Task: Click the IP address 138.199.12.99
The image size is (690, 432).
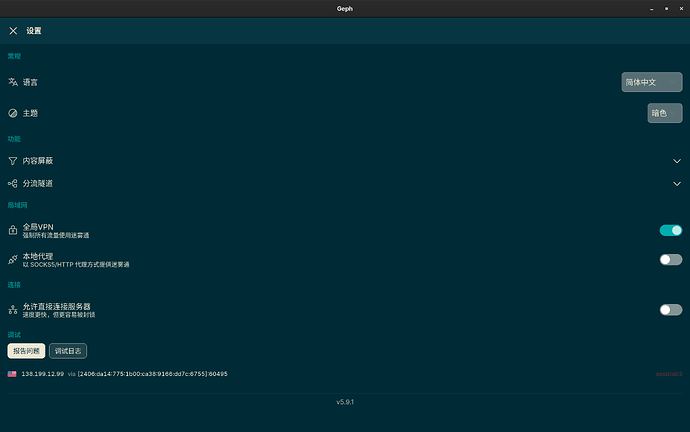Action: coord(43,374)
